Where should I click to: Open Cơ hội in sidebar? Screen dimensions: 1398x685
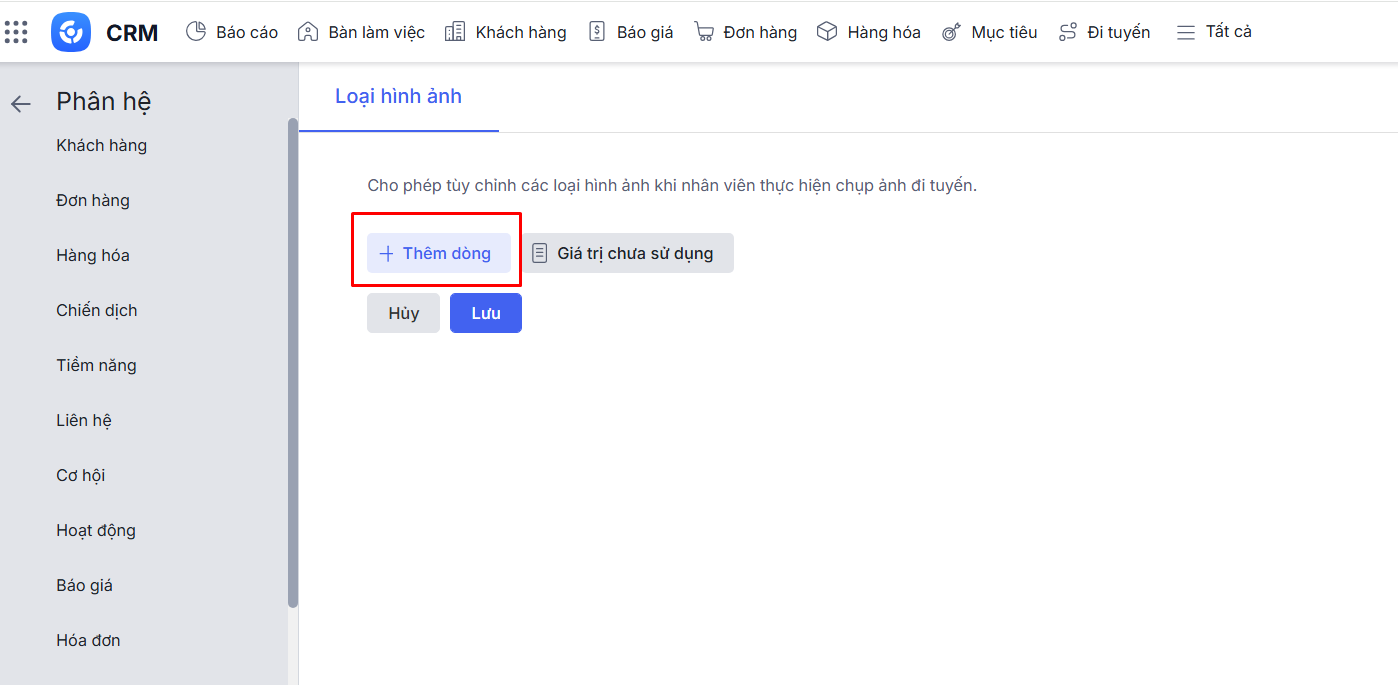click(x=81, y=475)
